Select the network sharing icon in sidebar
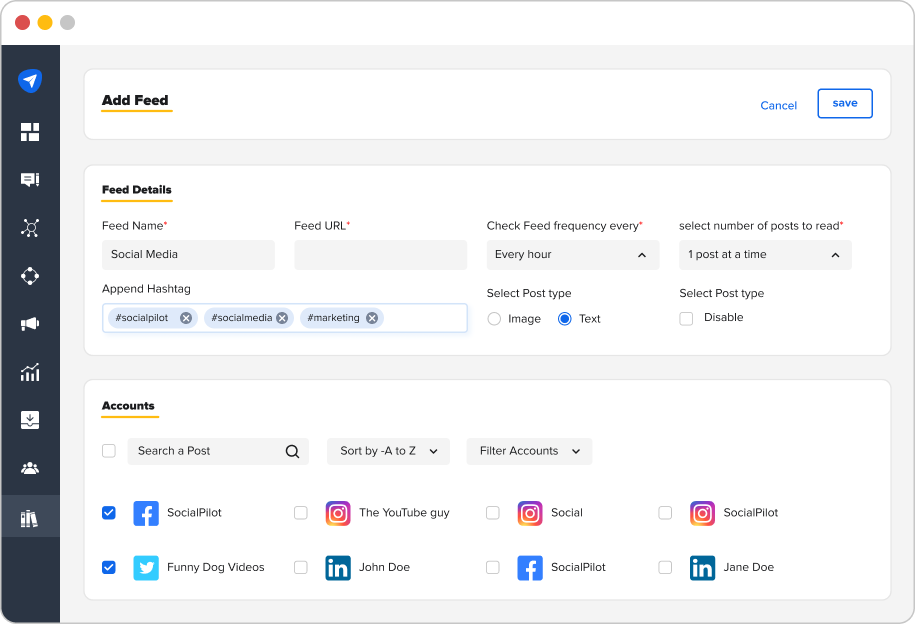 click(30, 228)
